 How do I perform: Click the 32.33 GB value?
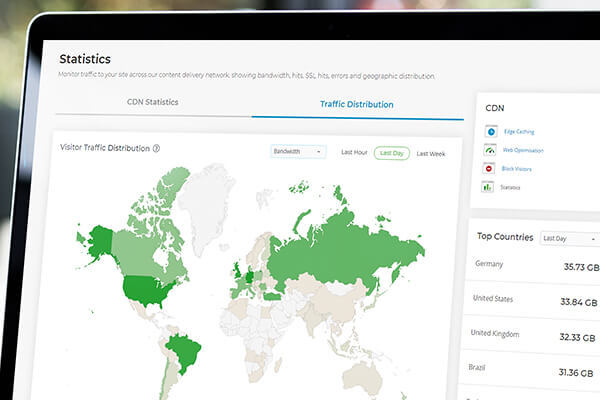click(577, 337)
